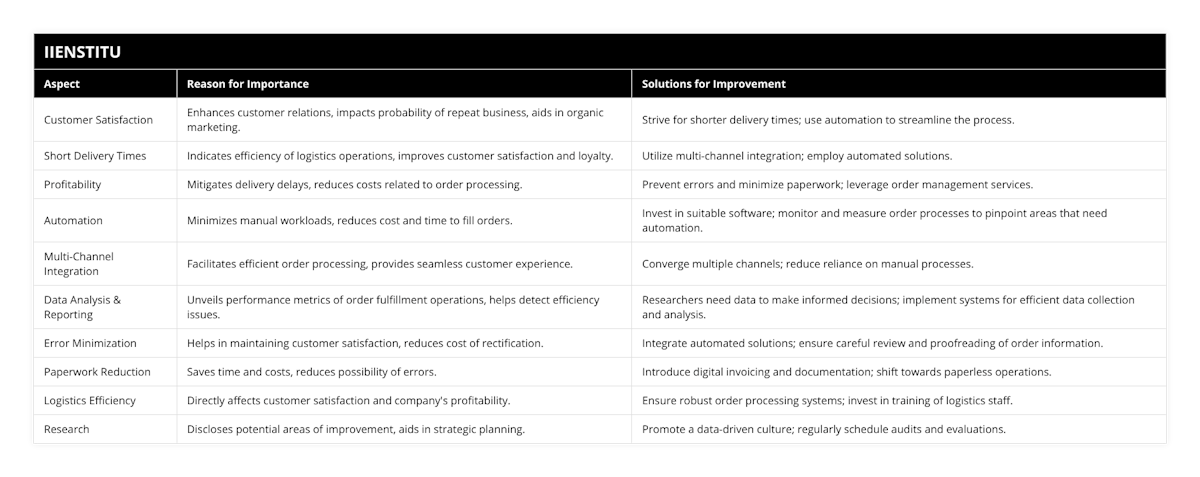Click the Aspect column header
The height and width of the screenshot is (477, 1200).
point(62,84)
